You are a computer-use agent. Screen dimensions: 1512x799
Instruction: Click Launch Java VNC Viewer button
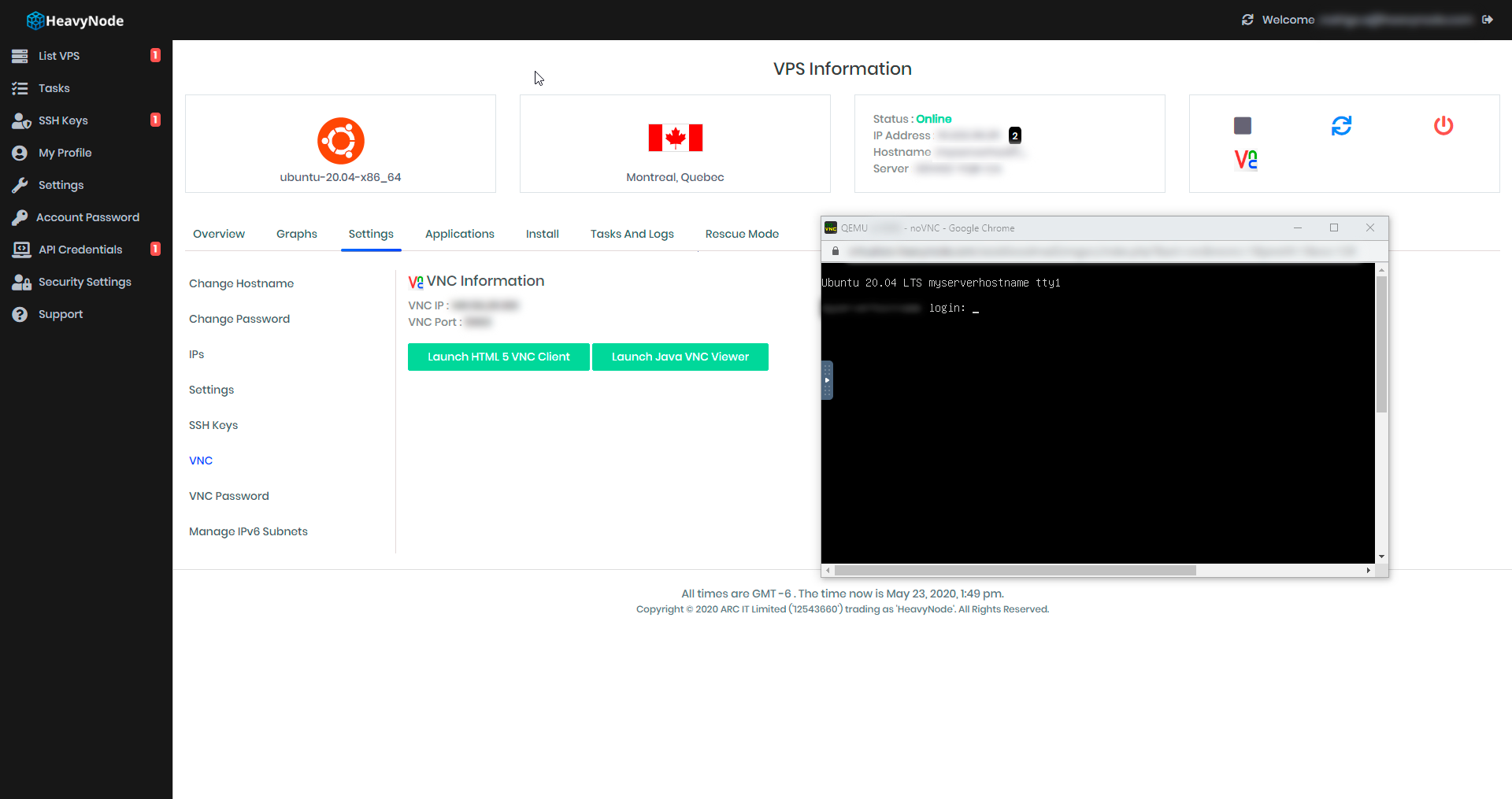coord(680,357)
